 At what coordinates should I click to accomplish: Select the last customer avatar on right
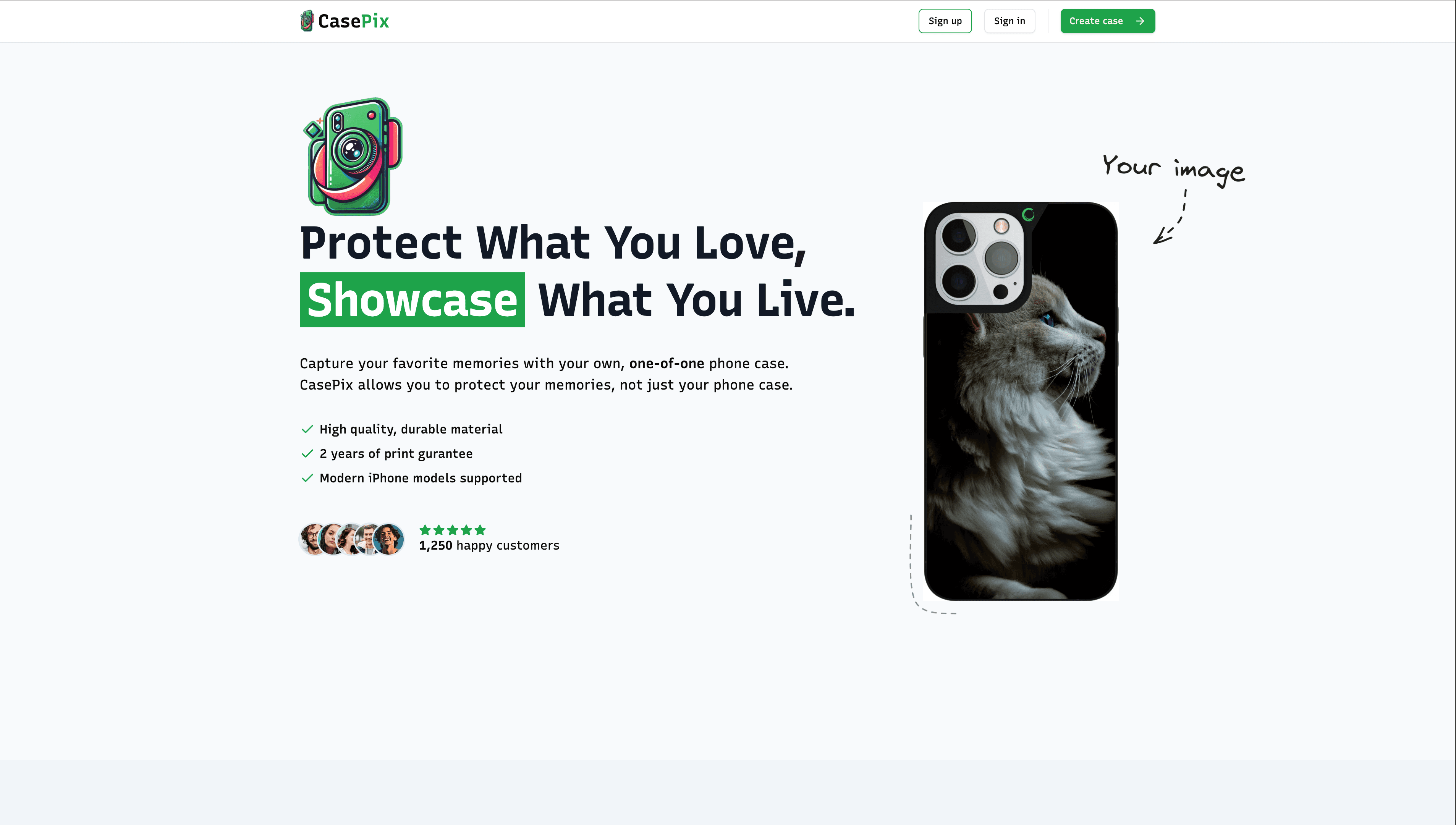tap(389, 539)
